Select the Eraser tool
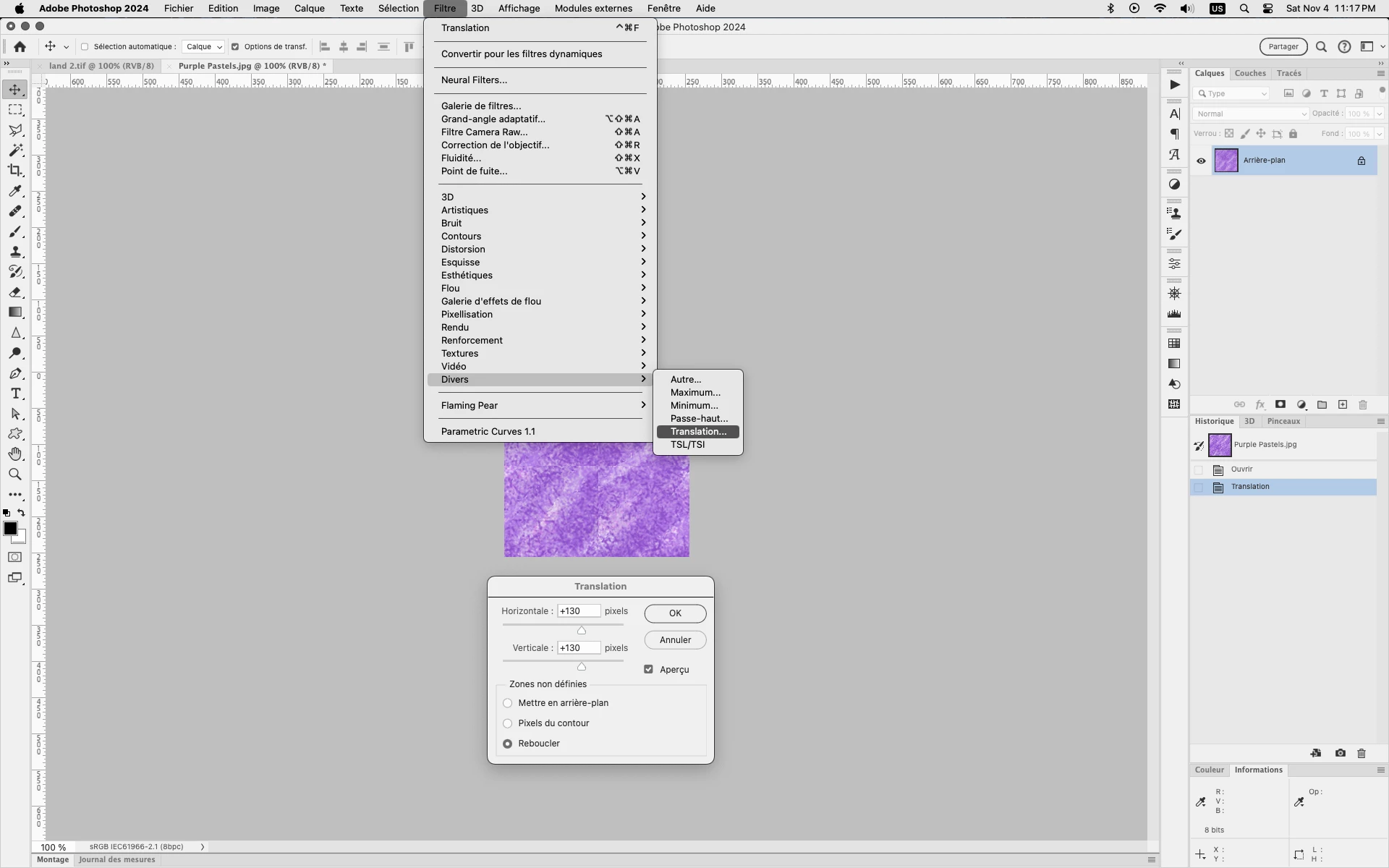 [15, 292]
